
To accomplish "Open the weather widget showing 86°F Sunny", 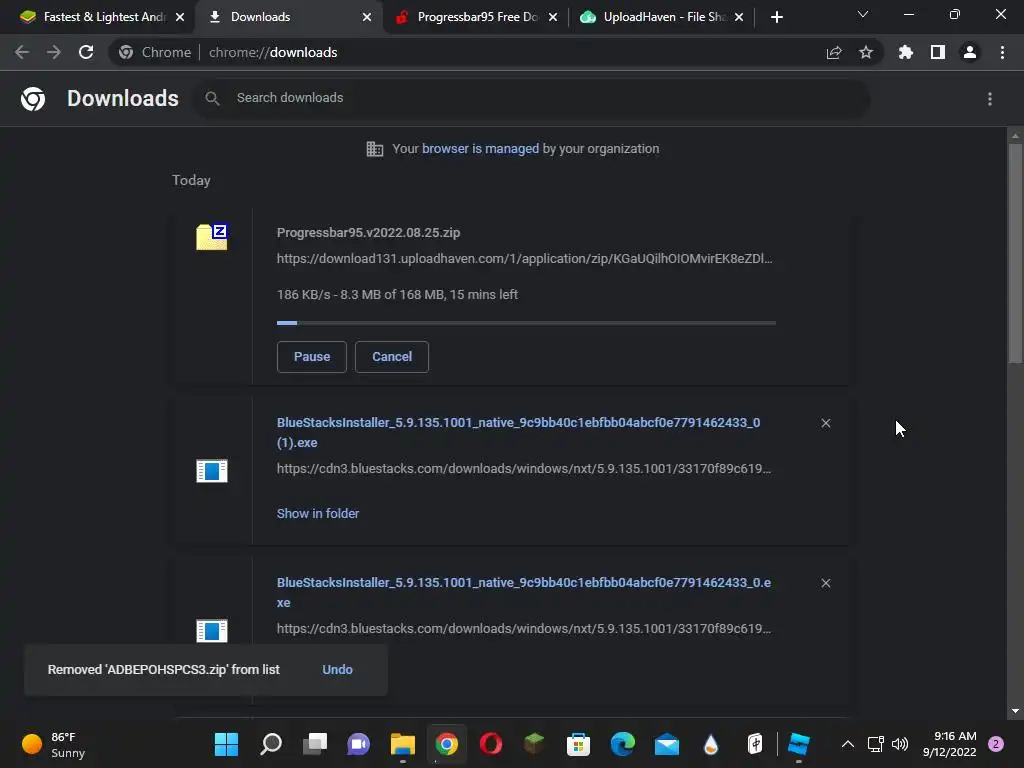I will tap(54, 744).
